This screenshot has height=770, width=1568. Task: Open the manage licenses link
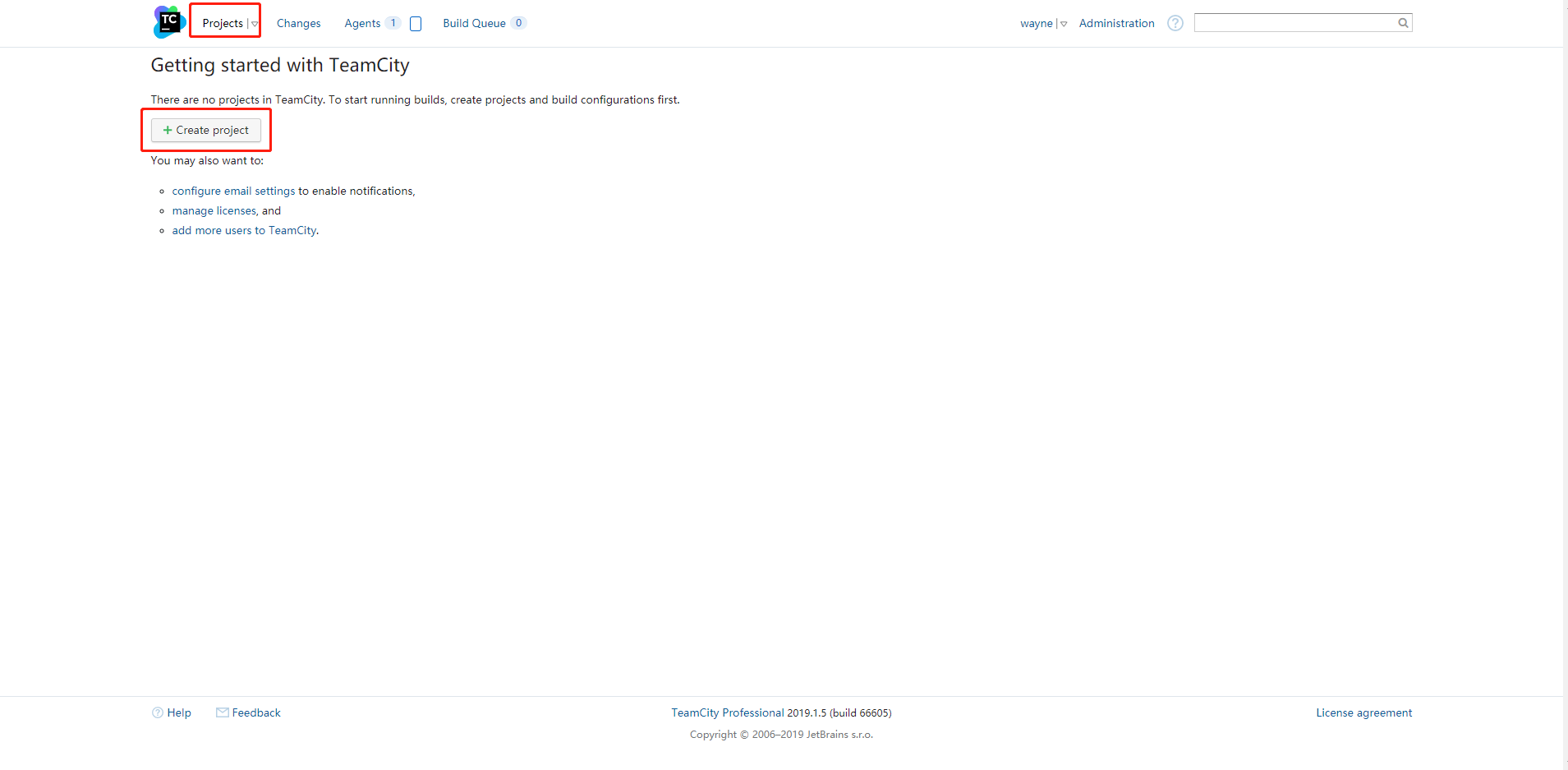click(x=214, y=210)
